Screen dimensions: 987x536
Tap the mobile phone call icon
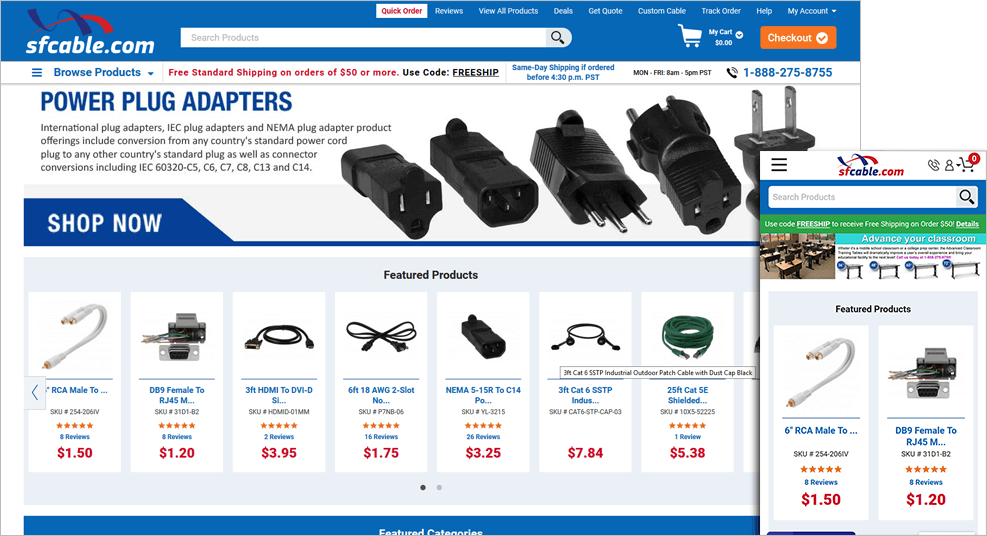933,165
